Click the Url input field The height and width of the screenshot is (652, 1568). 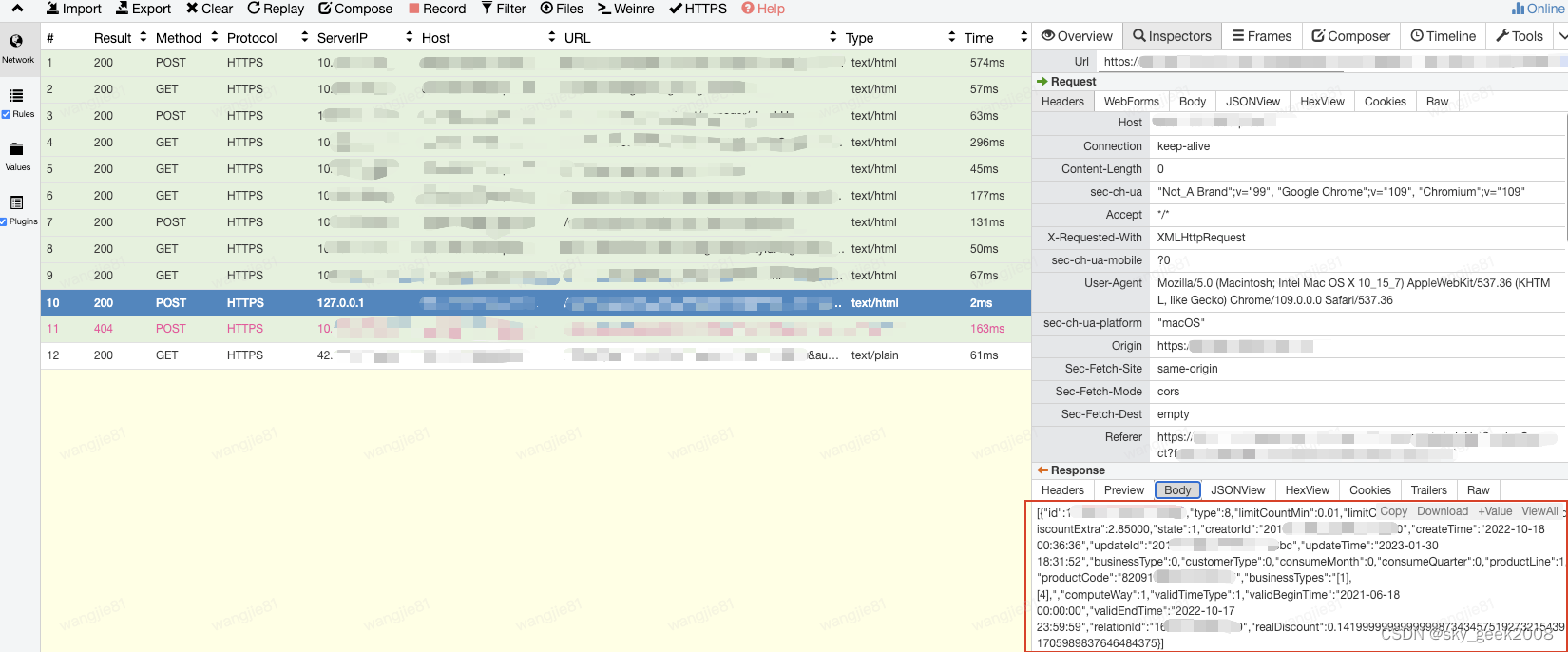pos(1330,62)
